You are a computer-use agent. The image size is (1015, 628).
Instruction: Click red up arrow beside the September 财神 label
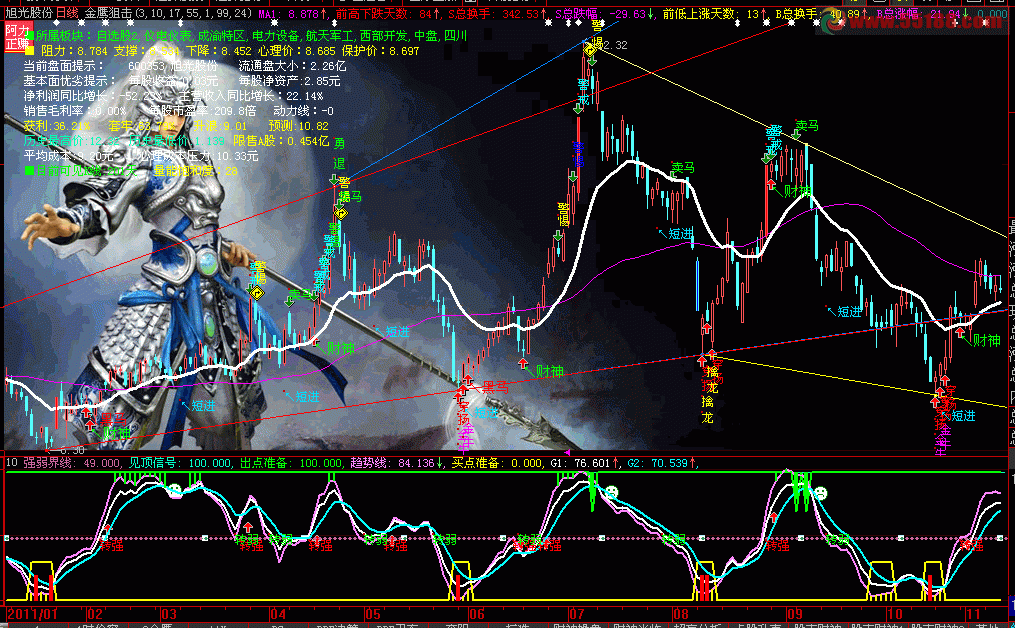click(771, 185)
